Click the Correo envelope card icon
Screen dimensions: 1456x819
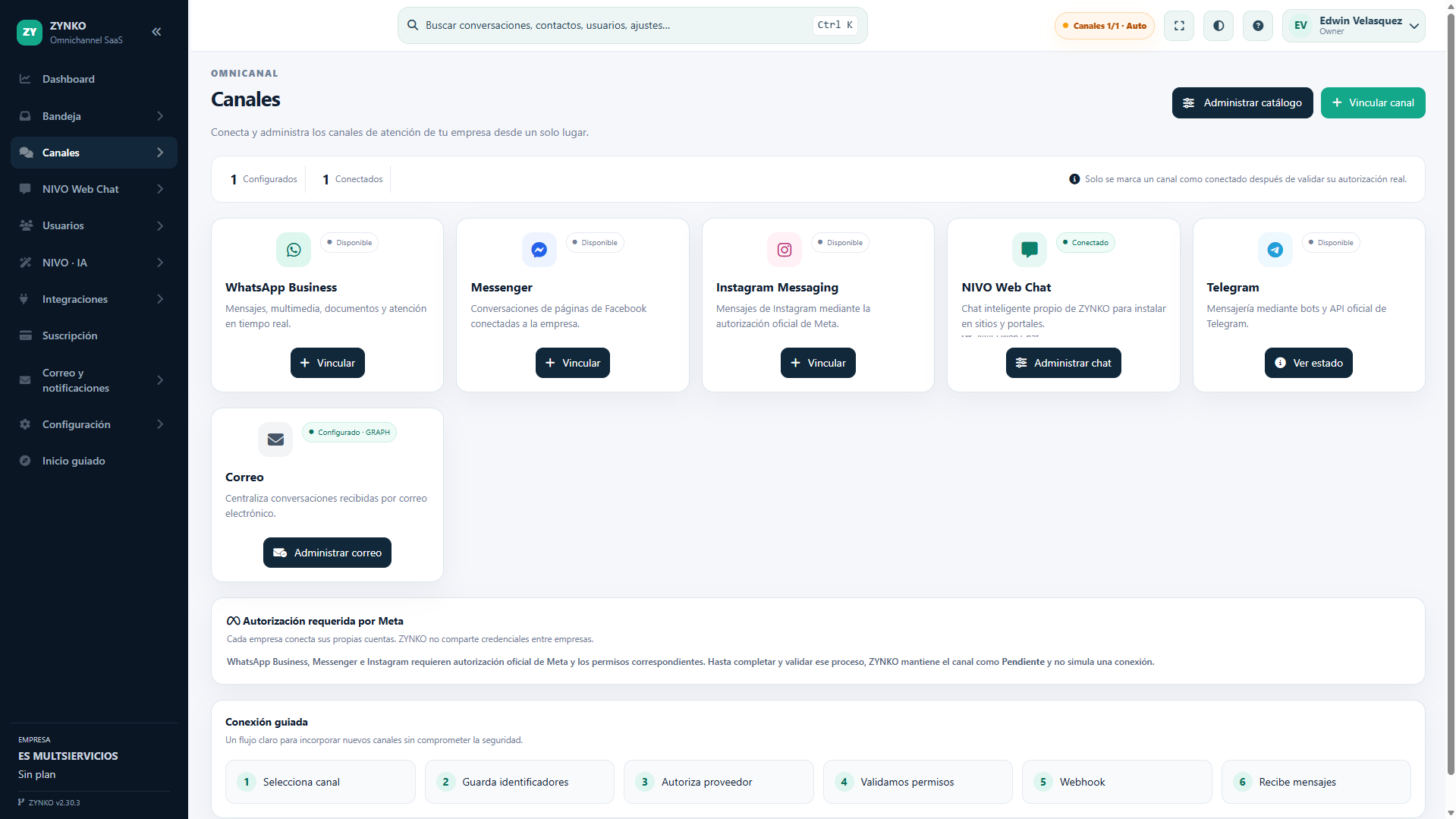point(275,439)
